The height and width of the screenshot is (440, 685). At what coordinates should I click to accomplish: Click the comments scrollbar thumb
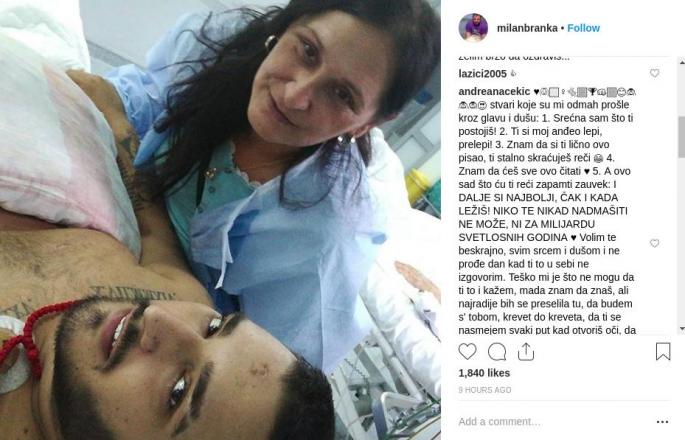click(682, 136)
